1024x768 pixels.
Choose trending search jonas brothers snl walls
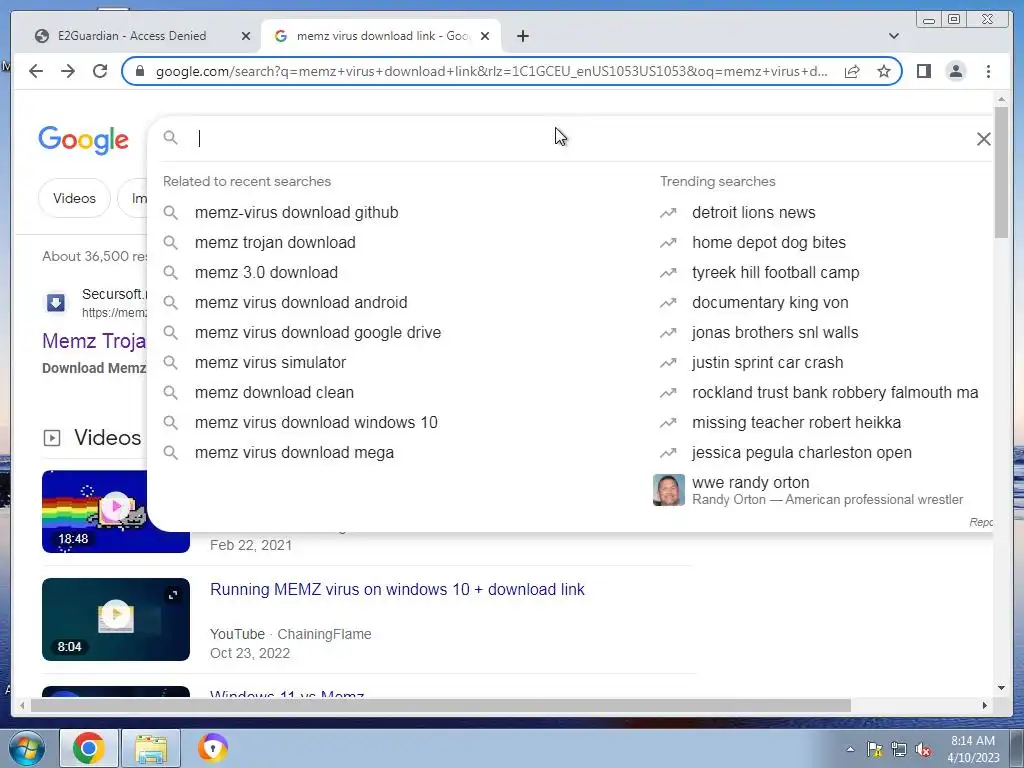(775, 332)
